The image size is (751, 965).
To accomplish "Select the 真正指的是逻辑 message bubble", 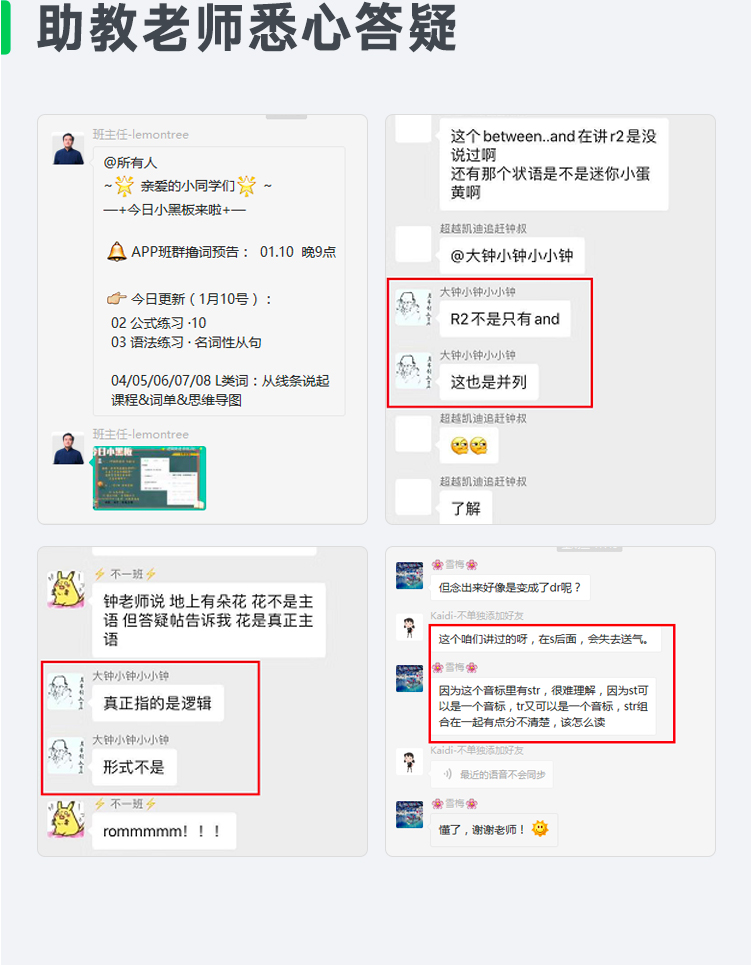I will (158, 703).
